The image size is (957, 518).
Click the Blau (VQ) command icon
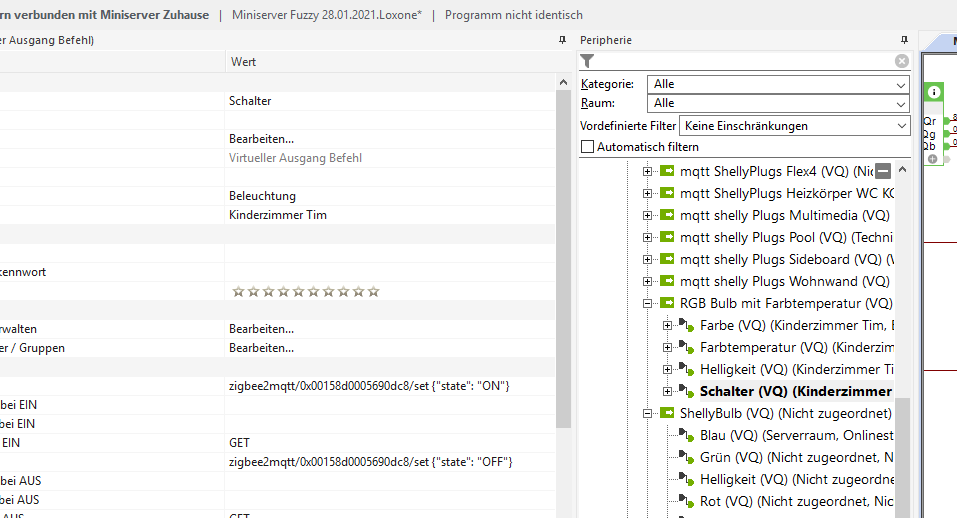pyautogui.click(x=686, y=435)
